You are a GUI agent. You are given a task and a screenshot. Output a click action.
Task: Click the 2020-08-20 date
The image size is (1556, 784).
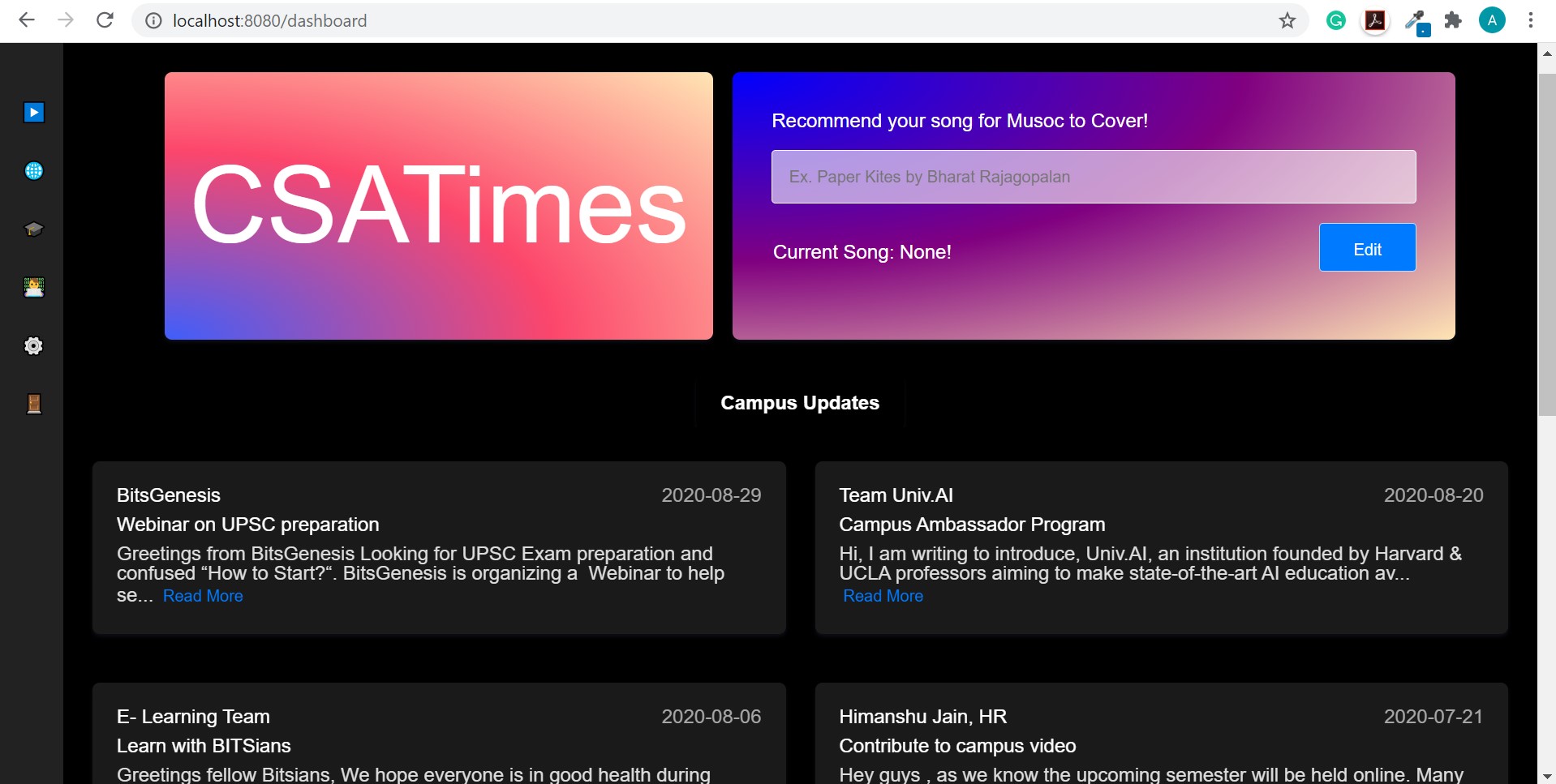point(1433,495)
